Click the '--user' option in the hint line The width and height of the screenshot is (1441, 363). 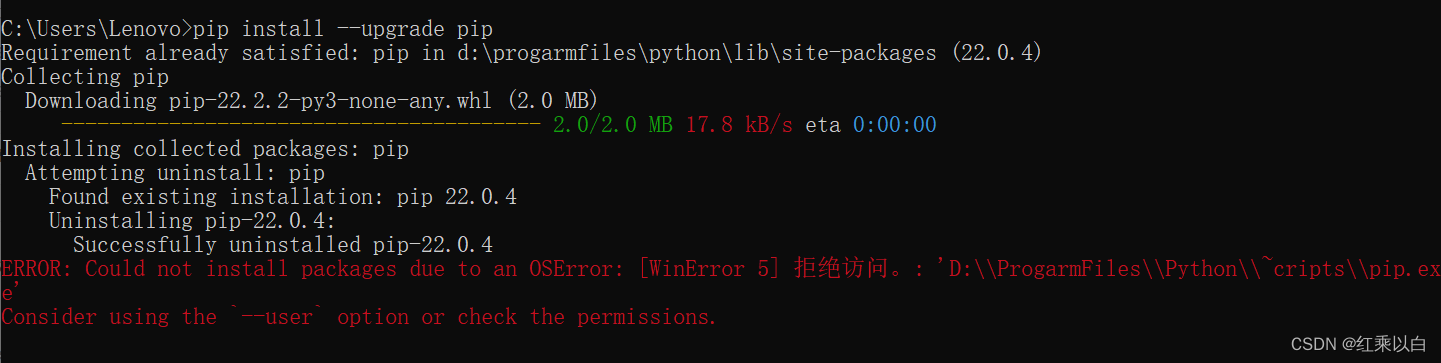point(277,317)
